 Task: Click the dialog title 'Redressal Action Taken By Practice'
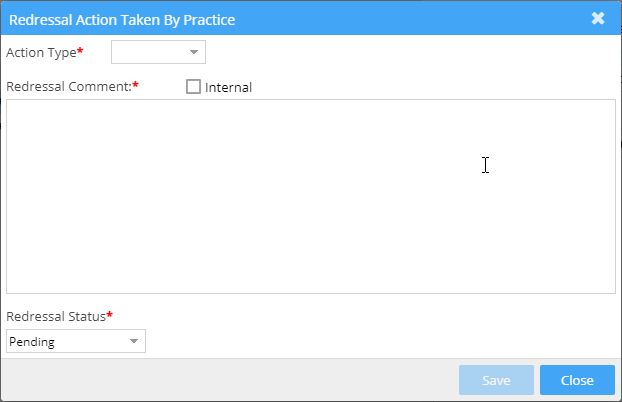point(122,19)
